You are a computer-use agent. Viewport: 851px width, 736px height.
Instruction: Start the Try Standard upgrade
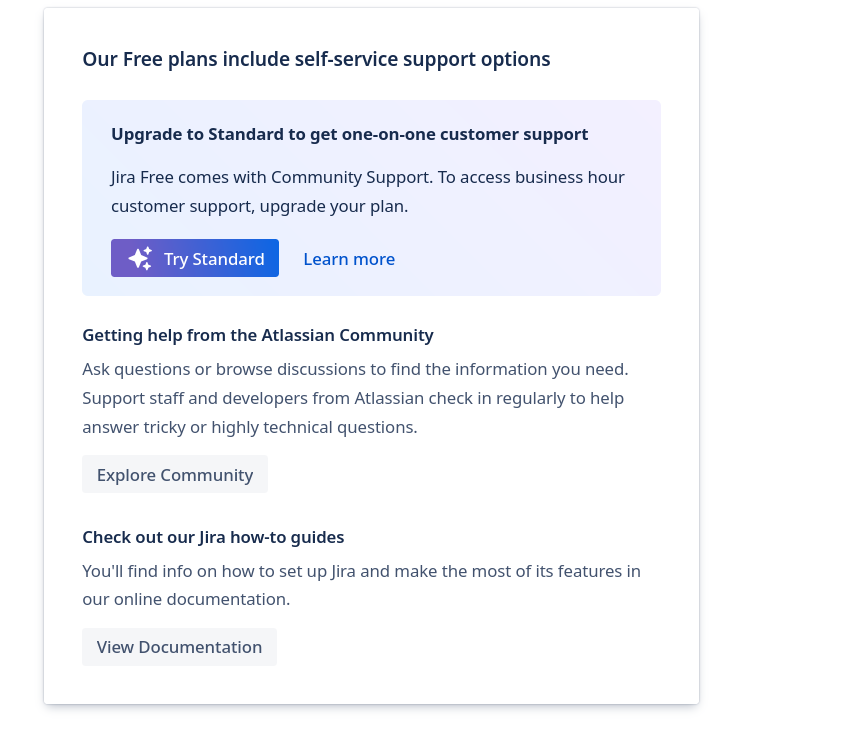(x=195, y=258)
